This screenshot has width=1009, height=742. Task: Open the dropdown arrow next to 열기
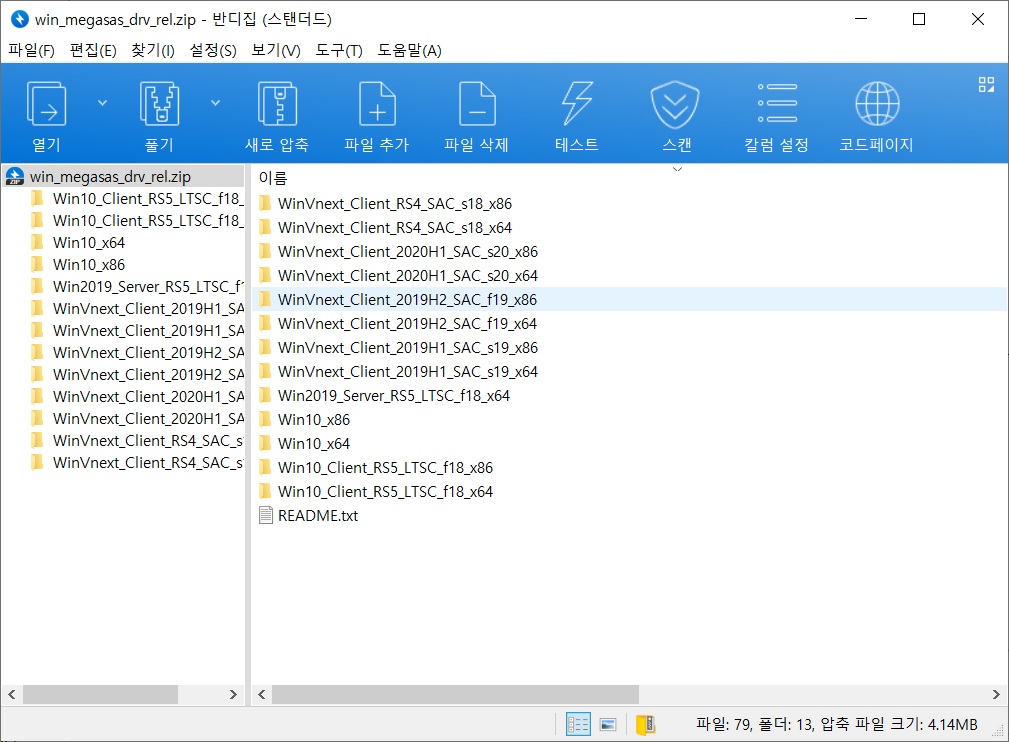[102, 103]
